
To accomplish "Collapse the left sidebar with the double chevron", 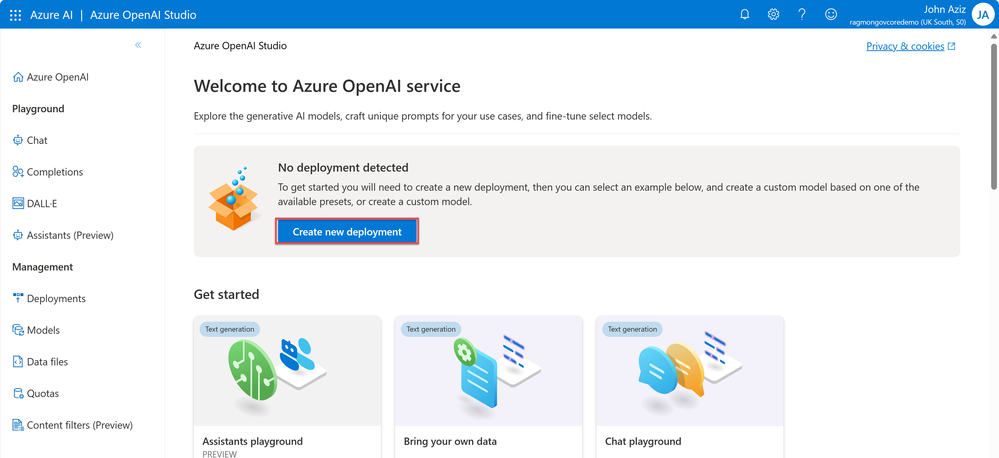I will (x=138, y=45).
